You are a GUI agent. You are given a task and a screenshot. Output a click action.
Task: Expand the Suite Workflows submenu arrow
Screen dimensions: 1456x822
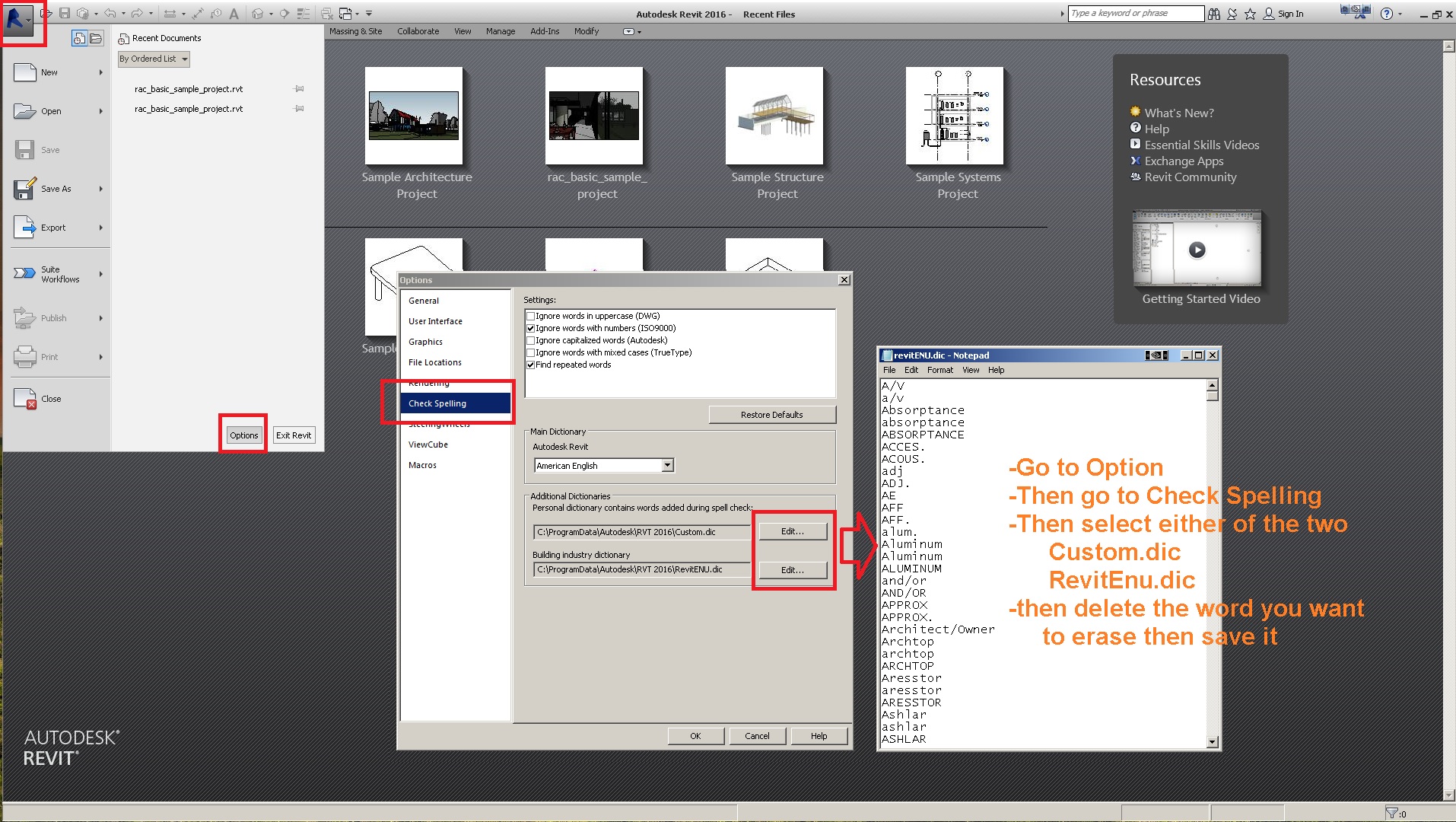[x=100, y=274]
